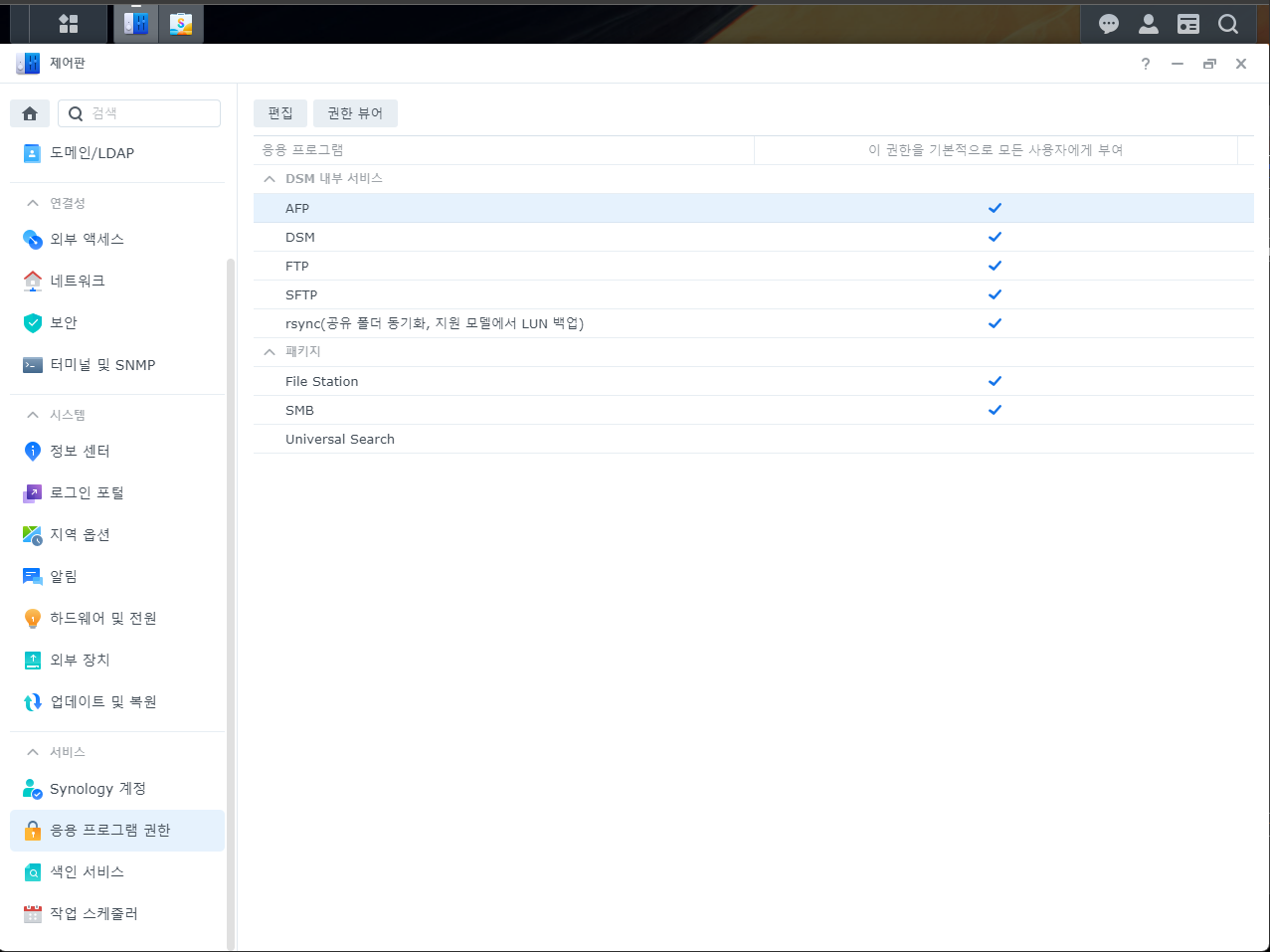Click the SMB permission checkmark

click(995, 410)
